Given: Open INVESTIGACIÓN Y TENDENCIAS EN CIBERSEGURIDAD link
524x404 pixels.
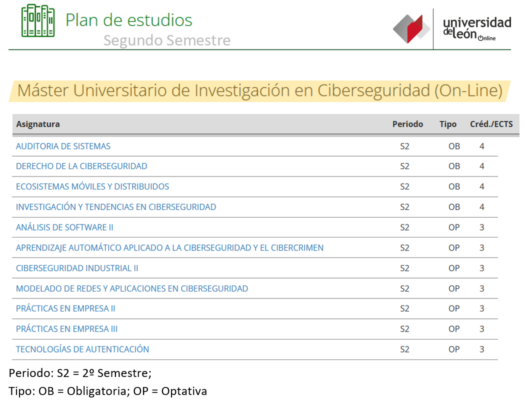Looking at the screenshot, I should tap(116, 207).
